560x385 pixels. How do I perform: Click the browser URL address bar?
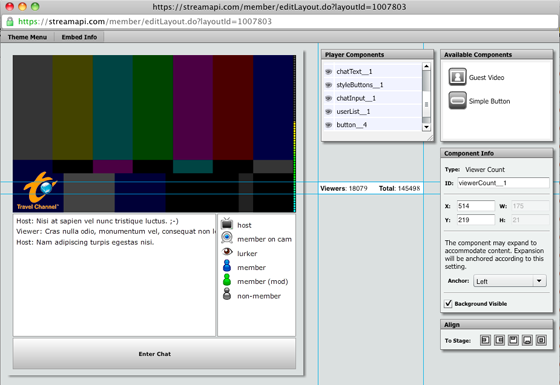coord(280,21)
